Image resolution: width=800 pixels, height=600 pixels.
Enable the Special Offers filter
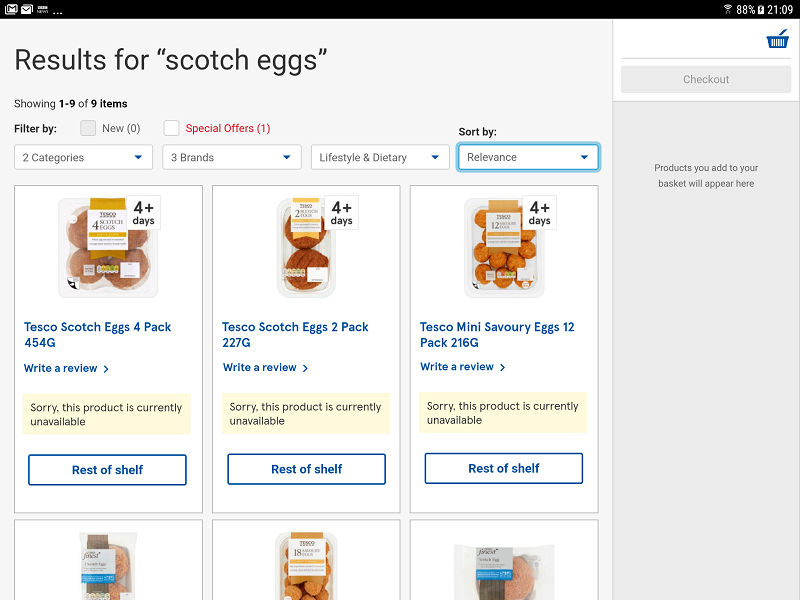point(170,128)
